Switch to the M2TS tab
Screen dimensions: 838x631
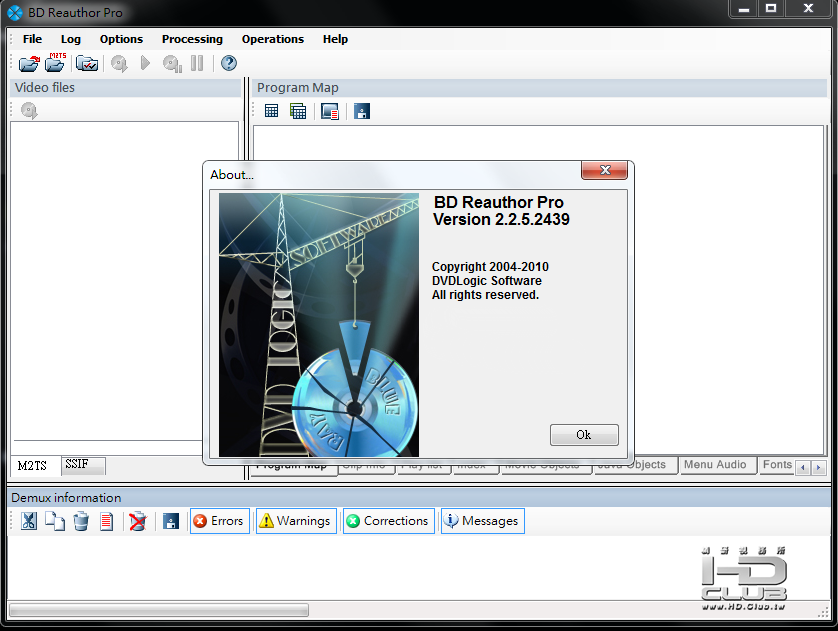point(35,466)
